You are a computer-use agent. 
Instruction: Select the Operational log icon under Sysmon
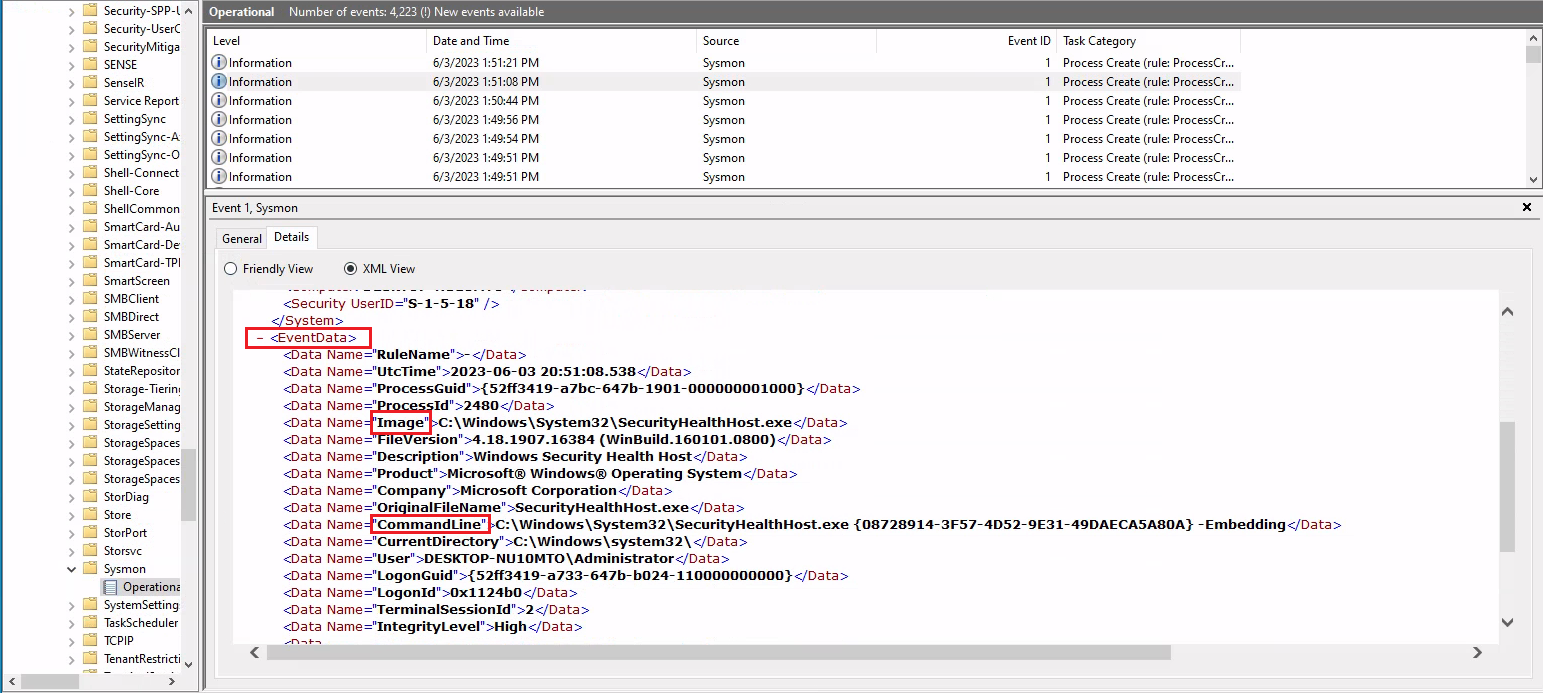(x=111, y=586)
